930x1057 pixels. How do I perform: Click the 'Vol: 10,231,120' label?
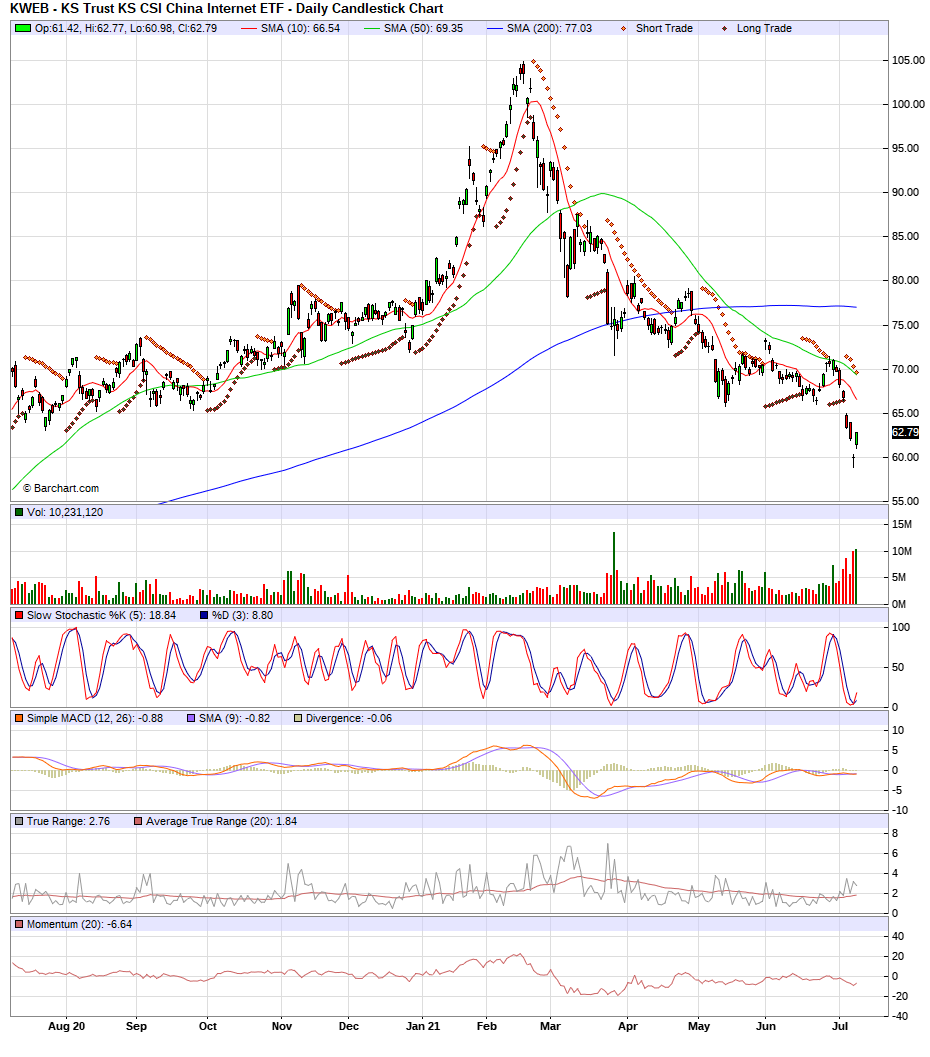[65, 512]
